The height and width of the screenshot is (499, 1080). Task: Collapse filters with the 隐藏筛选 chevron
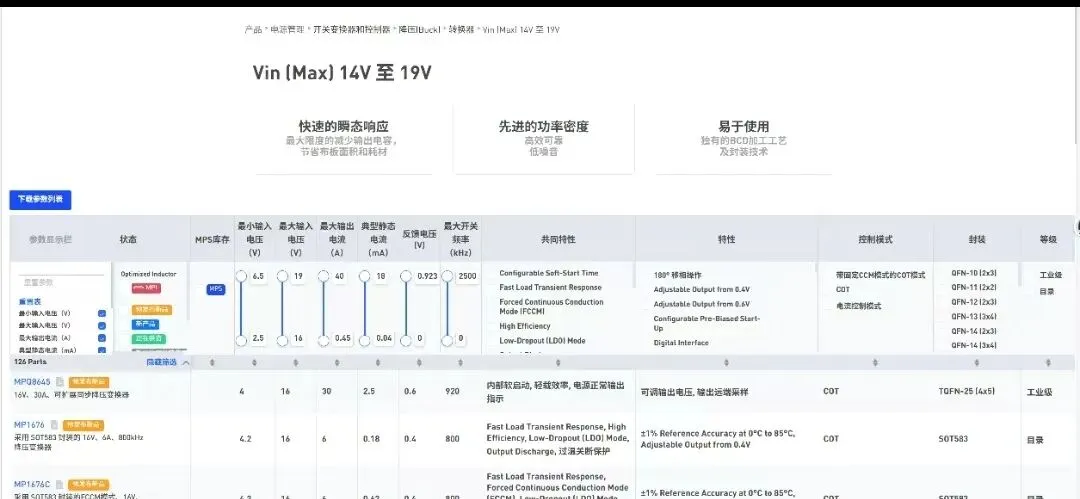coord(185,362)
